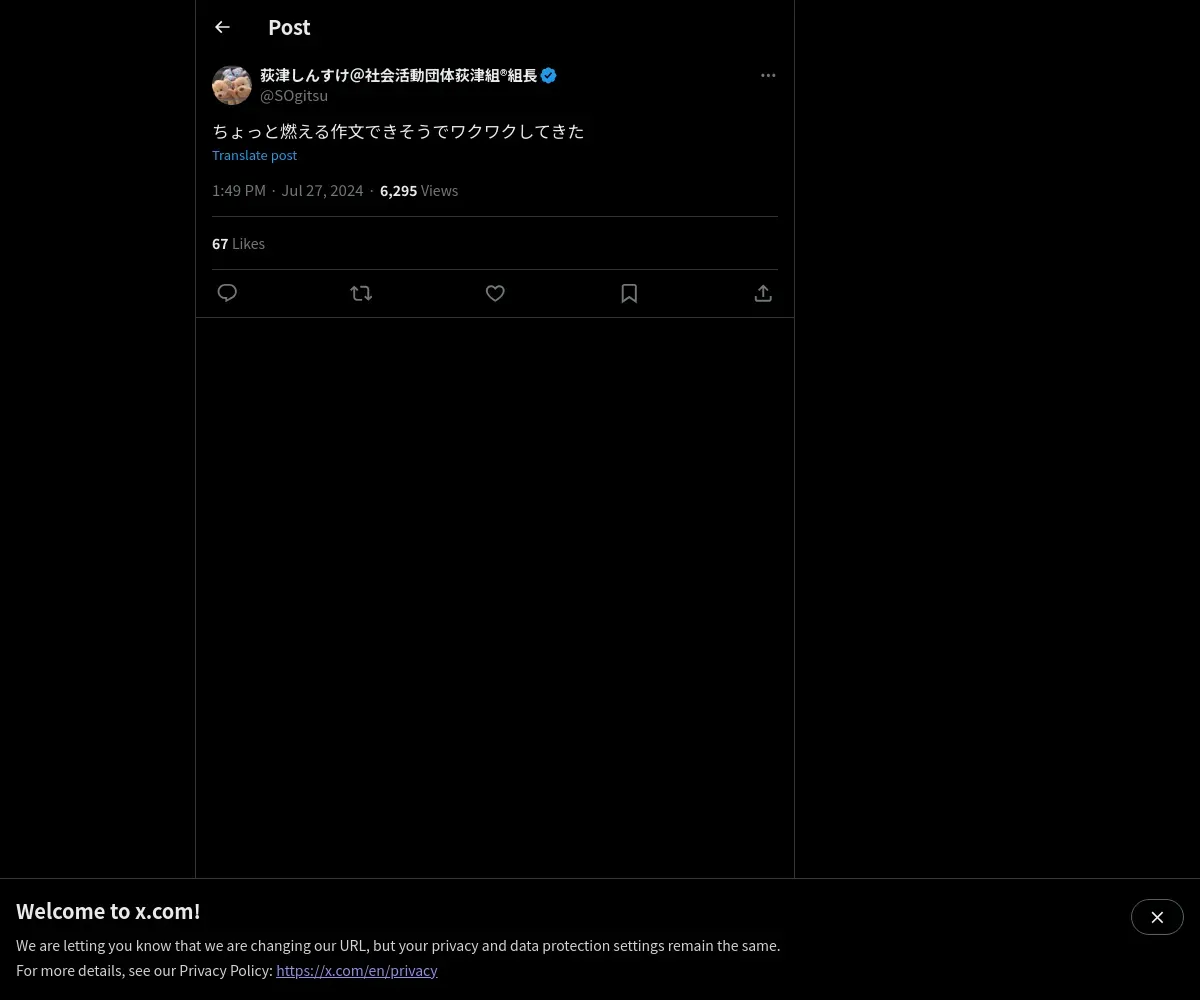
Task: Click the 6,295 Views count
Action: pos(419,190)
